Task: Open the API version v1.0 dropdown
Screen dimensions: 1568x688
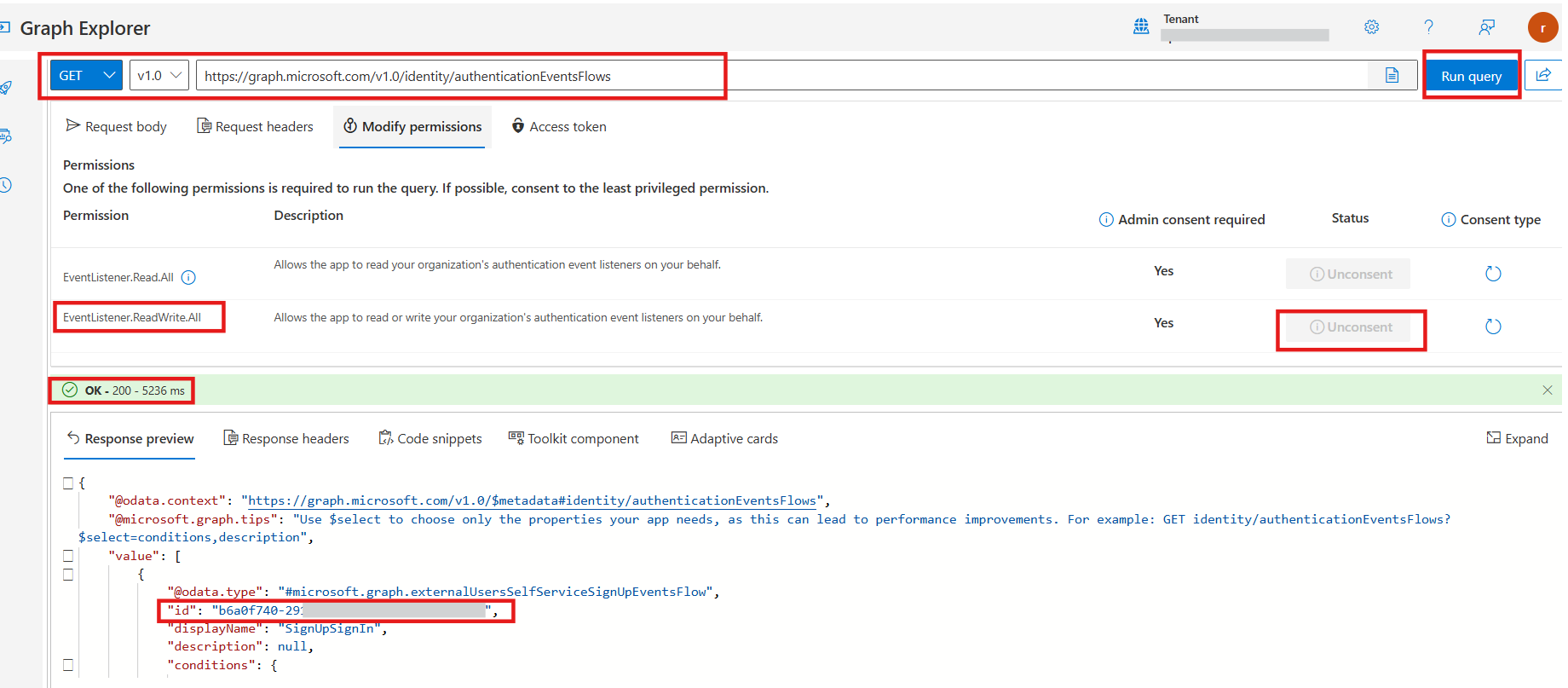Action: tap(159, 75)
